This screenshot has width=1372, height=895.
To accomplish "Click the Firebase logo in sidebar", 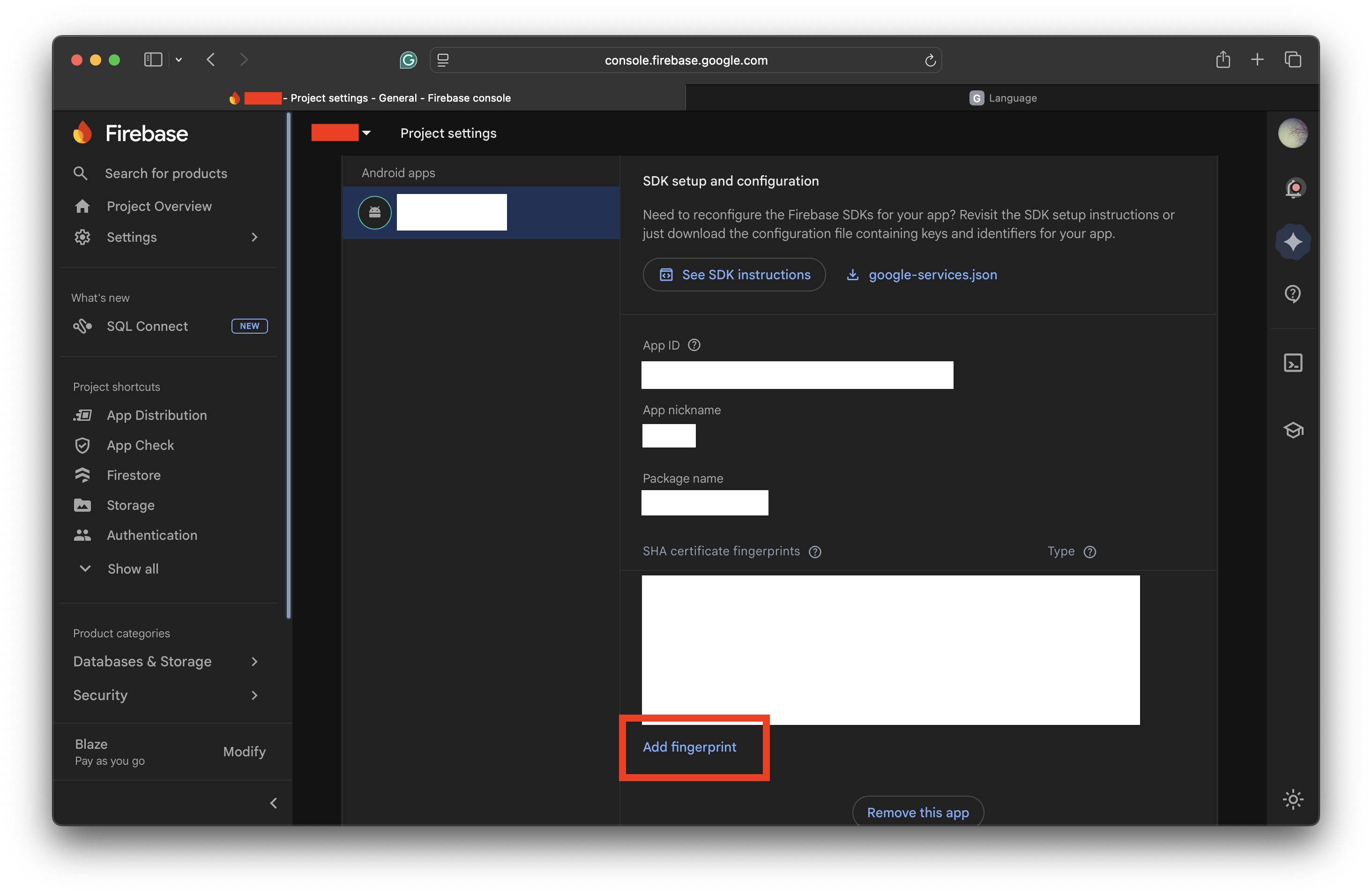I will pyautogui.click(x=130, y=133).
